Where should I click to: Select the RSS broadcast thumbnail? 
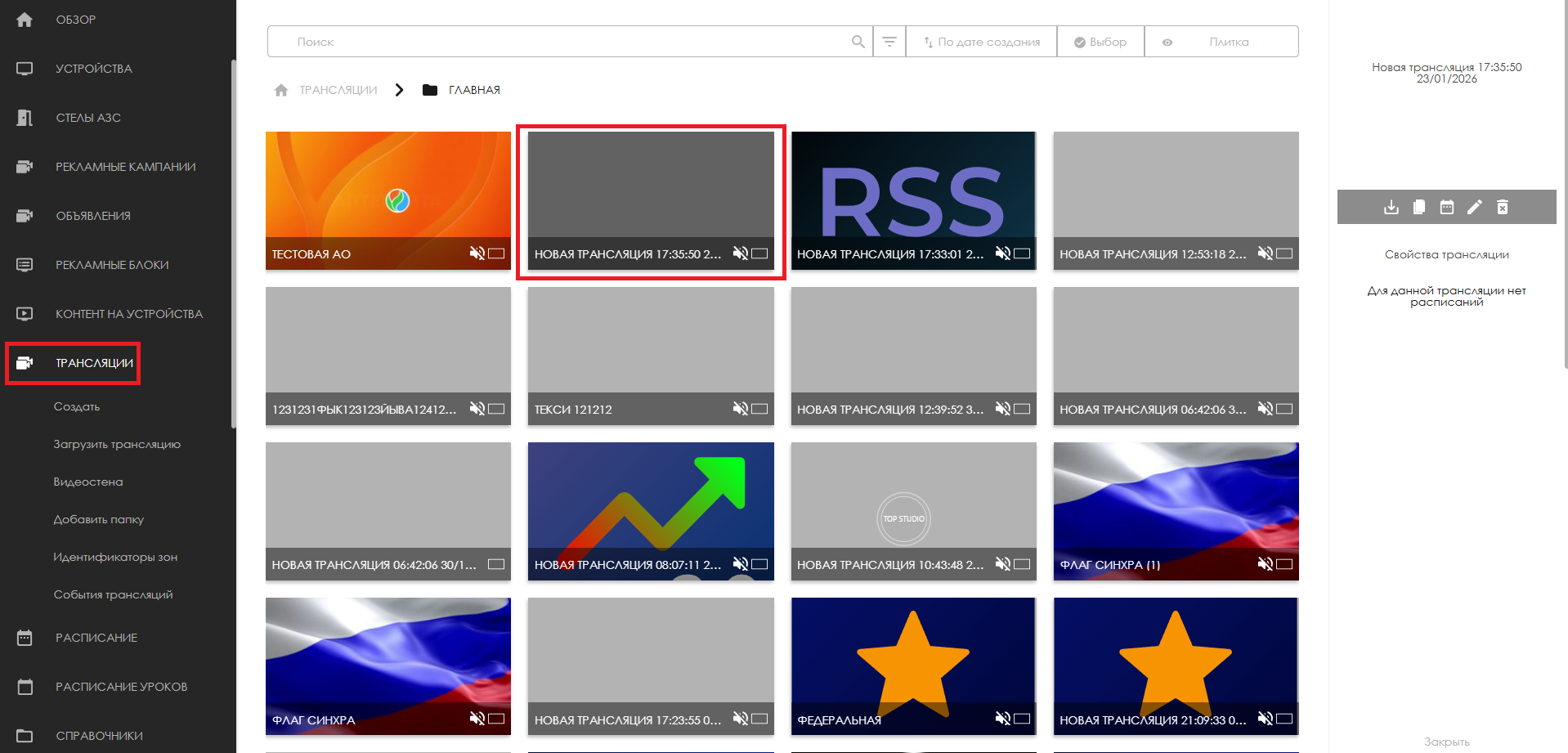tap(913, 188)
